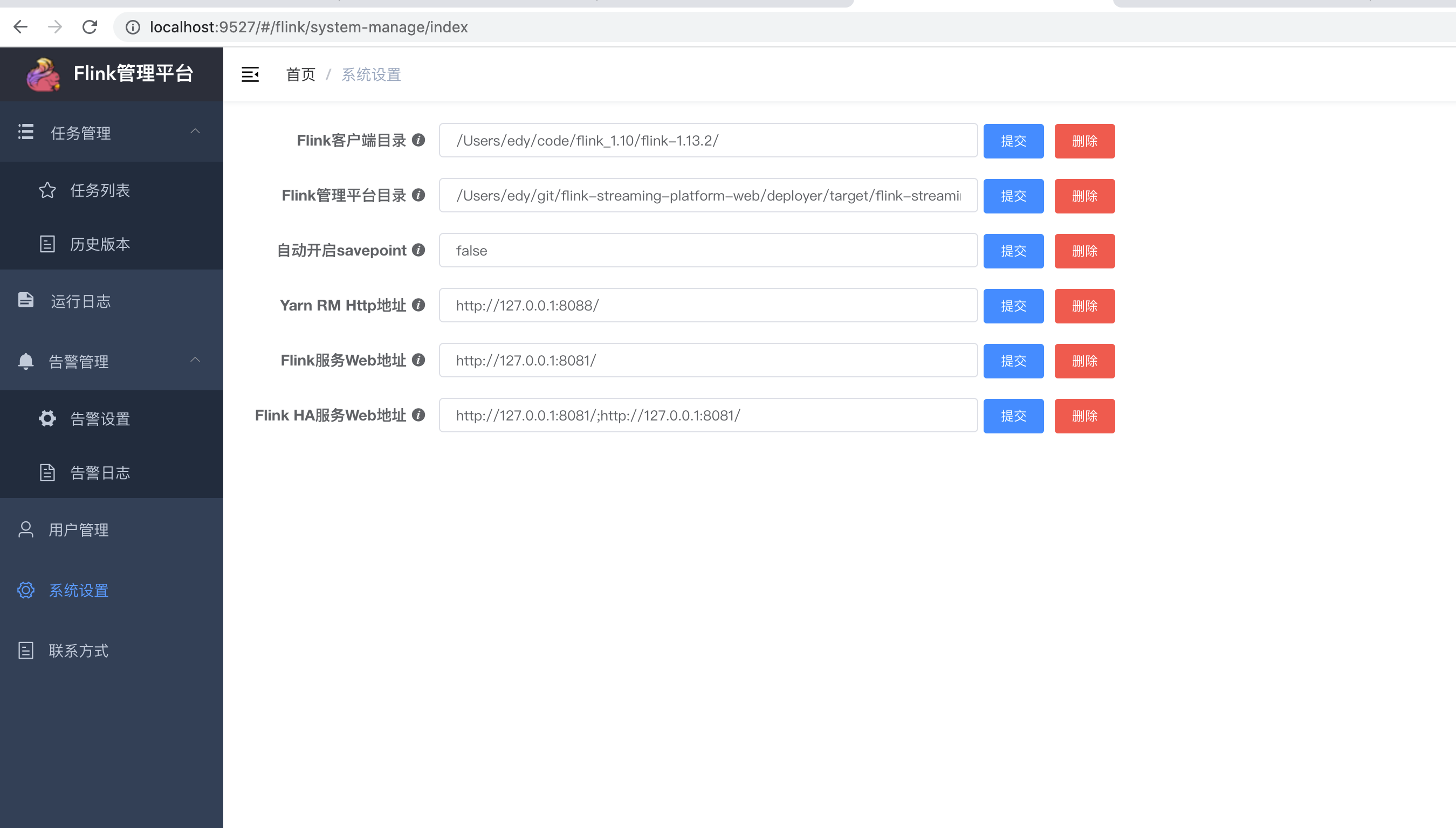Click the 任务管理 menu label
Screen dimensions: 1456x828
81,133
